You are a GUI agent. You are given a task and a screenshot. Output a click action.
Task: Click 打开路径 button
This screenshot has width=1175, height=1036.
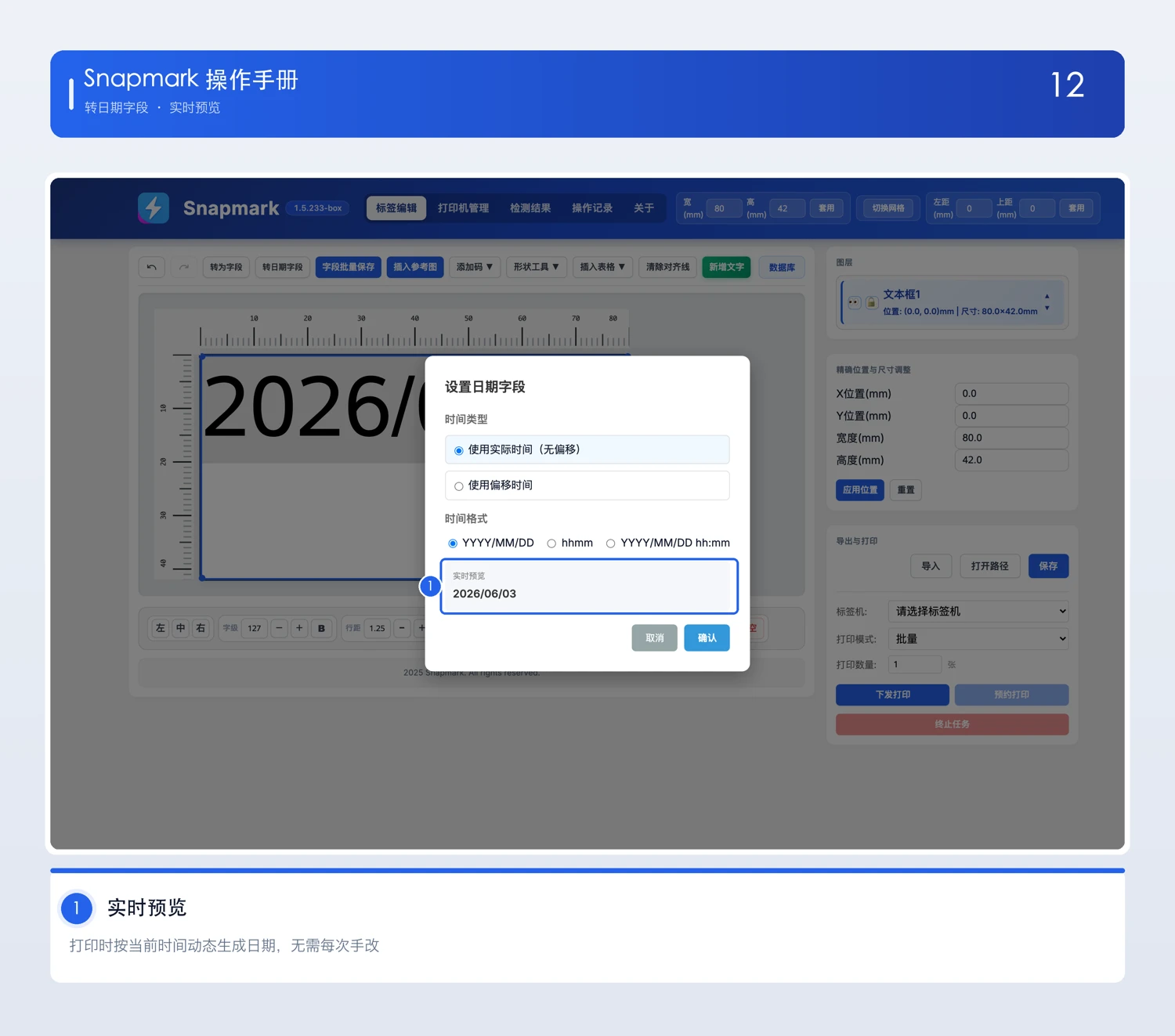tap(989, 566)
